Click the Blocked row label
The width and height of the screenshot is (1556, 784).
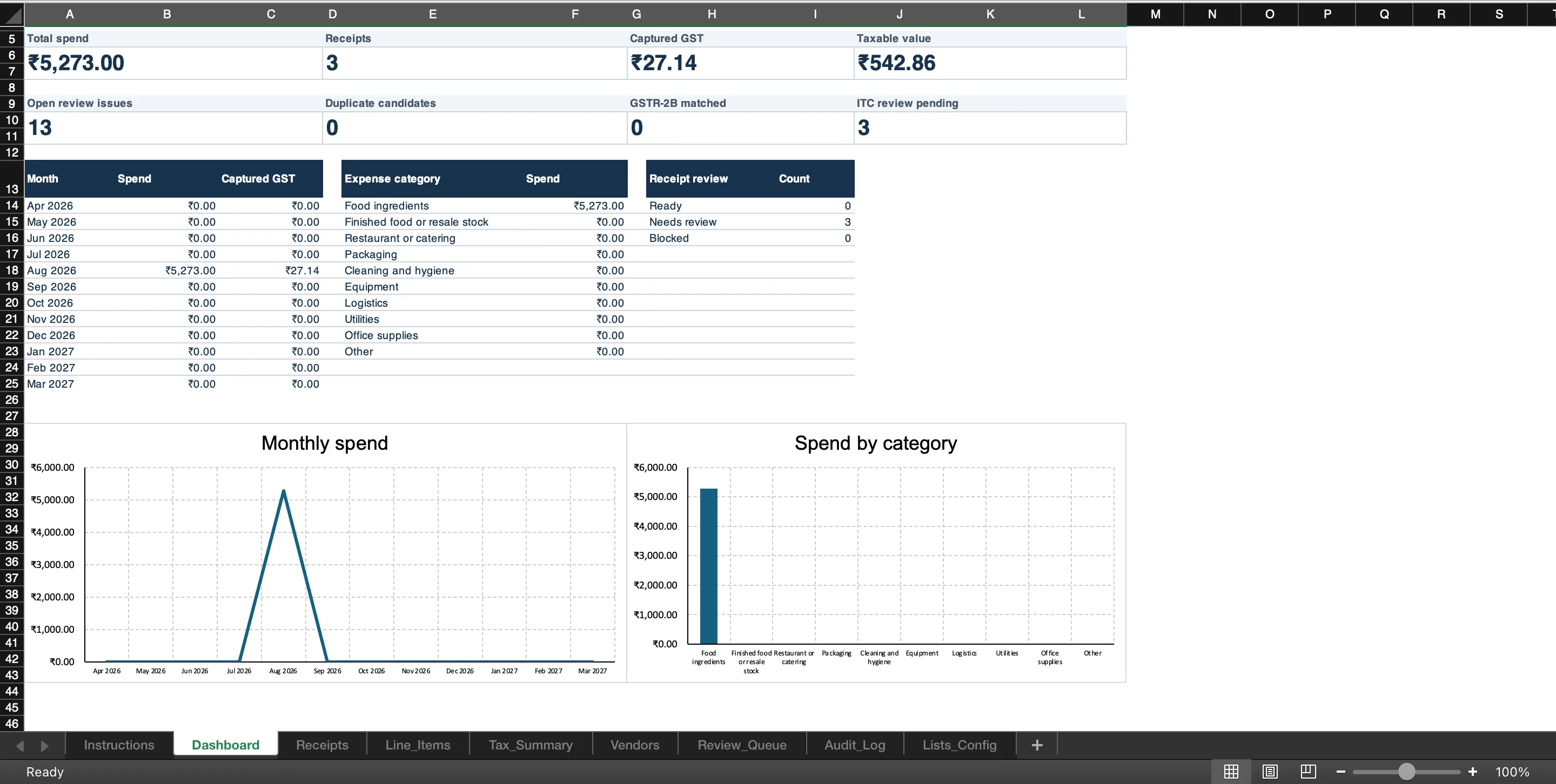(669, 239)
